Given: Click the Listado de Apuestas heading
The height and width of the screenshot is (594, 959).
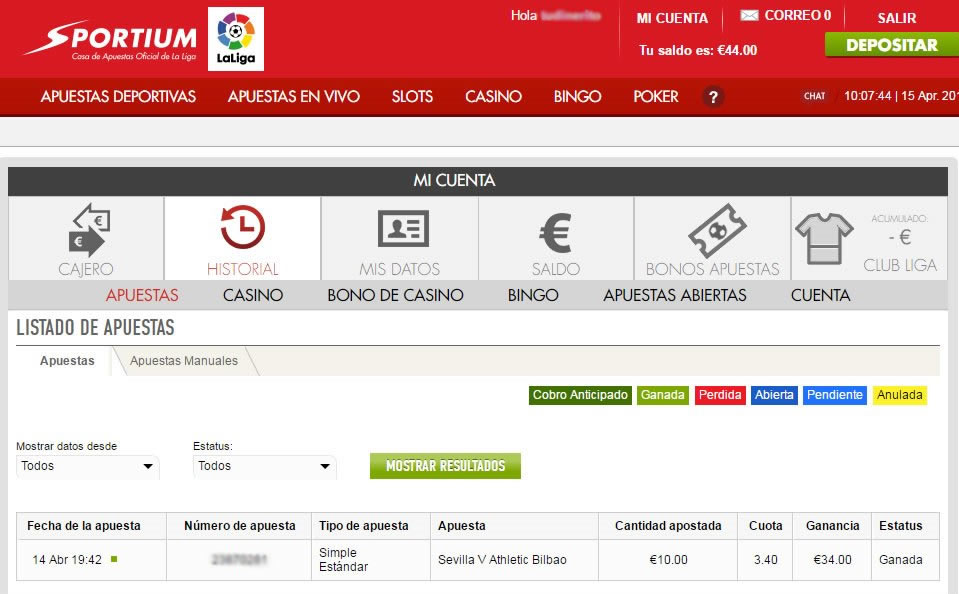Looking at the screenshot, I should (95, 328).
